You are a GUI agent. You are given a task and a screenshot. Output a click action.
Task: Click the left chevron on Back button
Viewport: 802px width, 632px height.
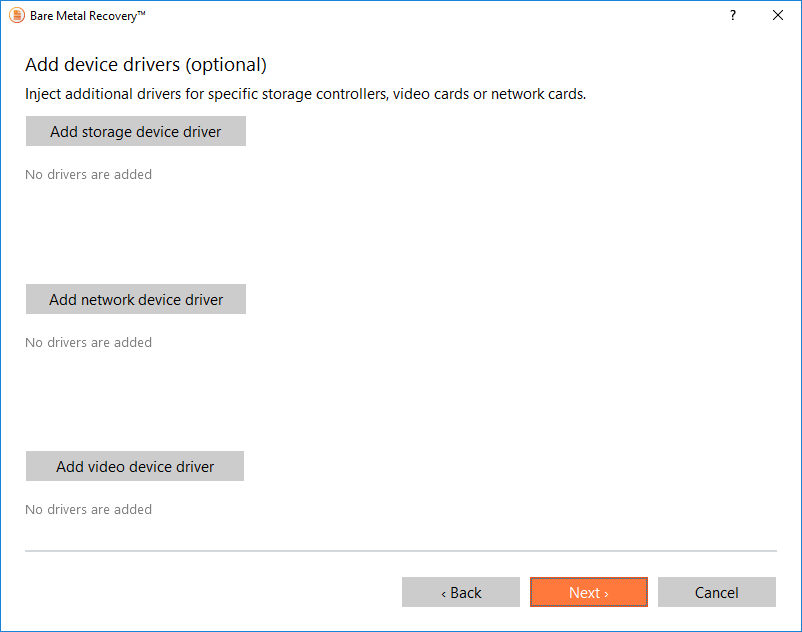(443, 594)
